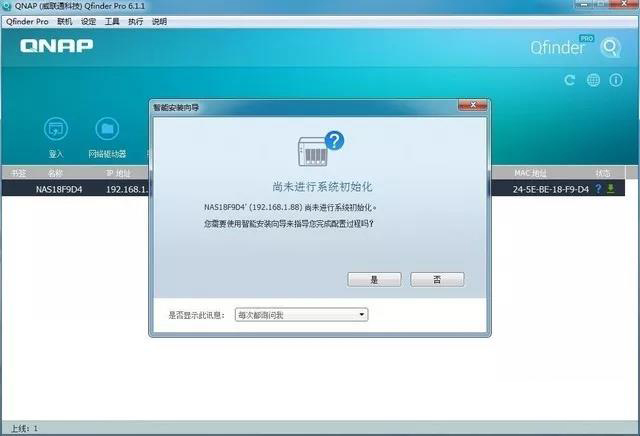
Task: Click the 尚未进行系统初始化 heading
Action: 322,187
